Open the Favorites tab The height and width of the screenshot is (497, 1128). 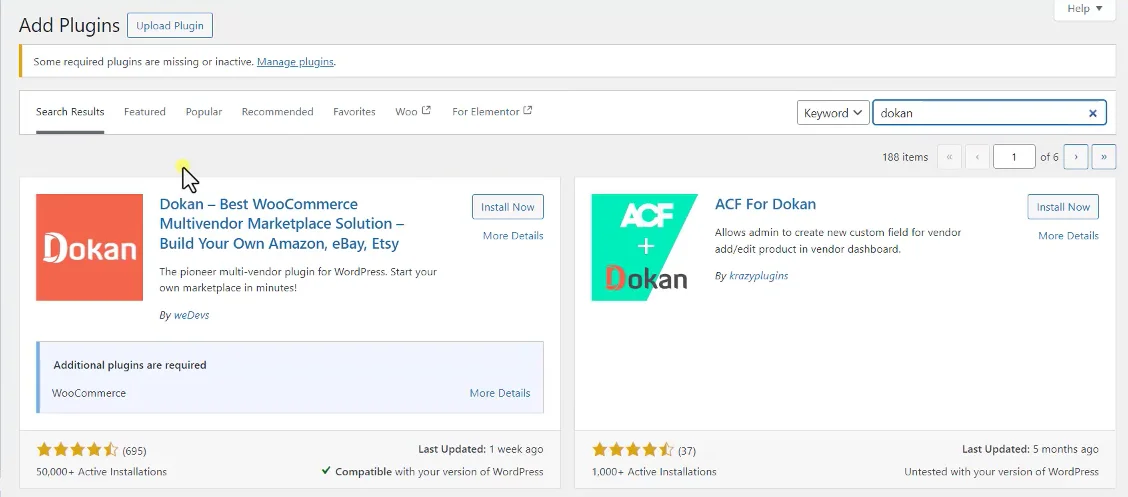coord(354,111)
